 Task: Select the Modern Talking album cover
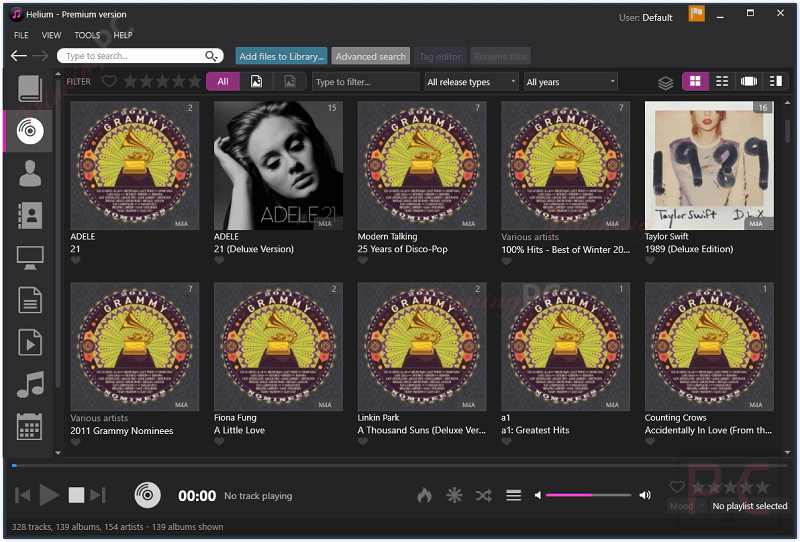coord(422,165)
